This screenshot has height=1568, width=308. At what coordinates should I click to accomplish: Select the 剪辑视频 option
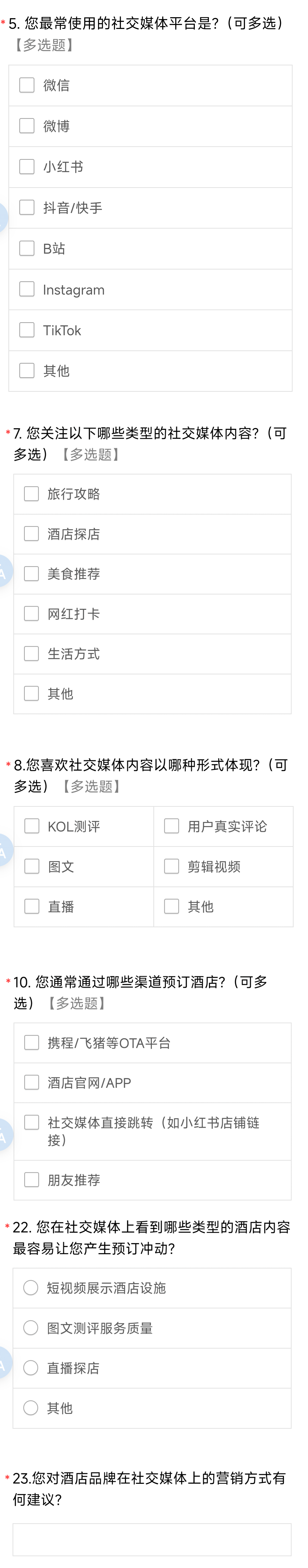point(172,866)
